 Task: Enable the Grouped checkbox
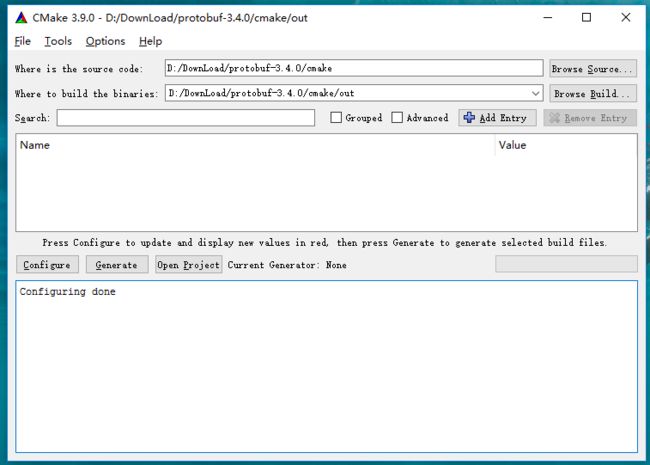pos(336,118)
